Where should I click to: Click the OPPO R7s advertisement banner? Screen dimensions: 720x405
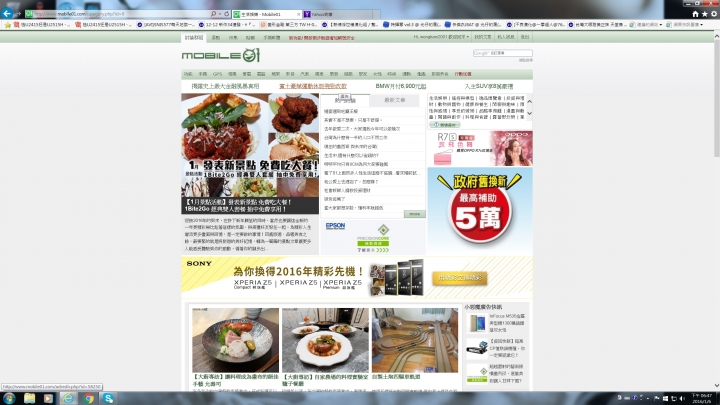480,148
